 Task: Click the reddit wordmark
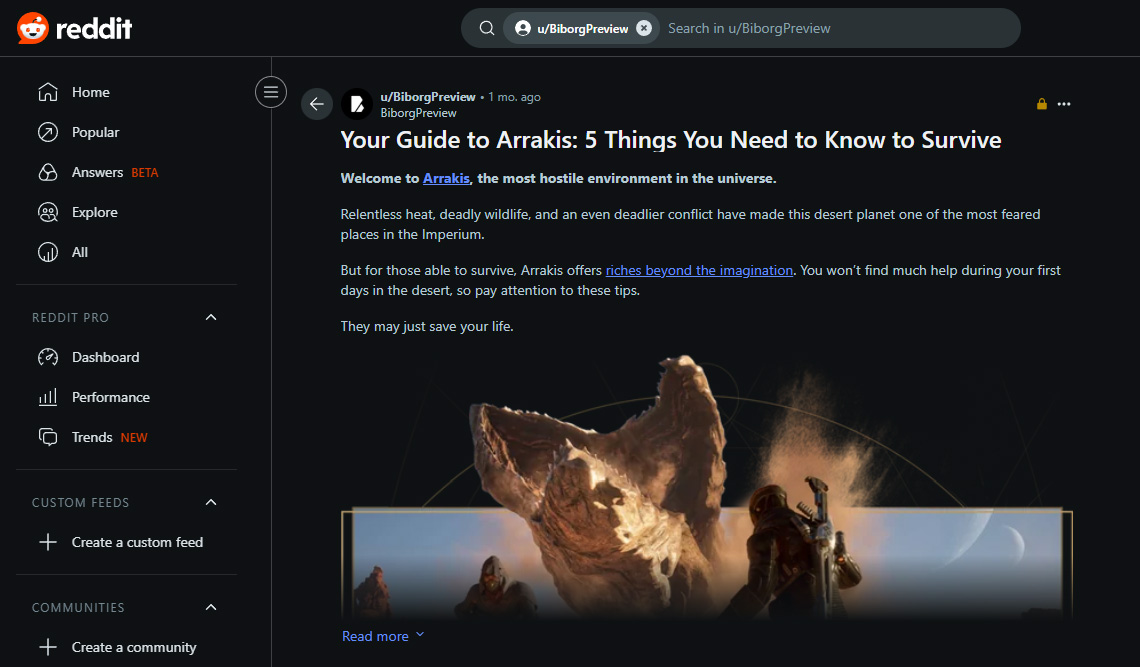click(x=94, y=29)
